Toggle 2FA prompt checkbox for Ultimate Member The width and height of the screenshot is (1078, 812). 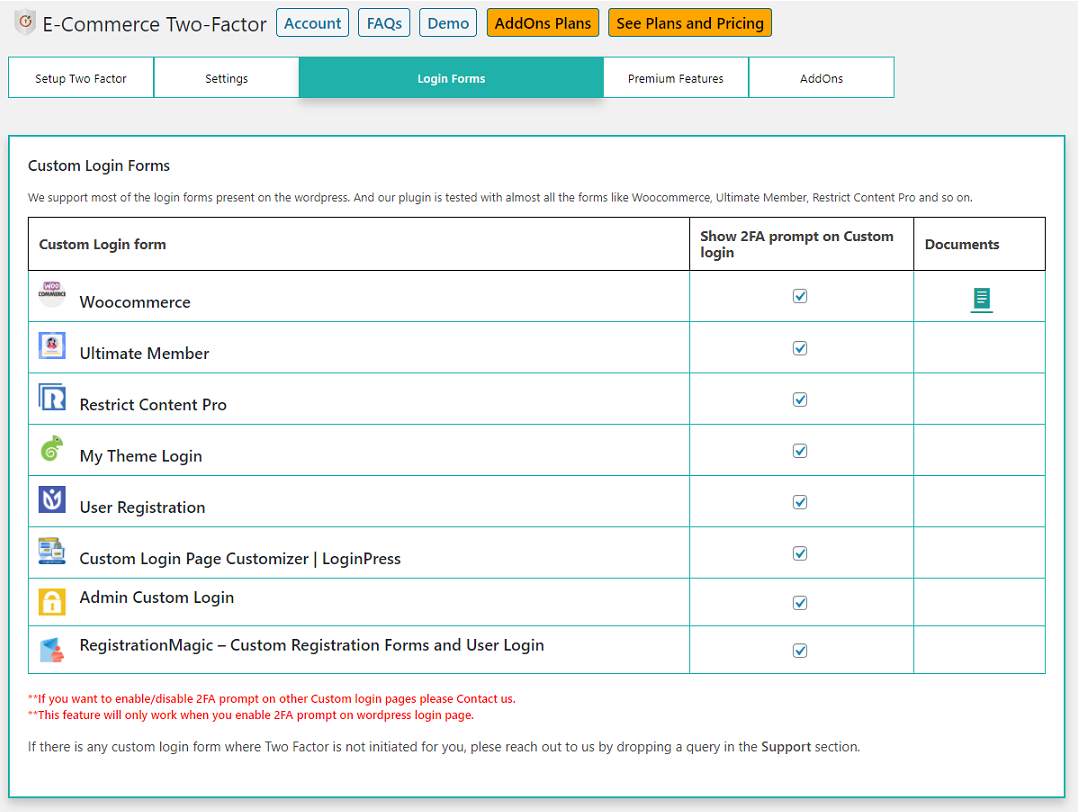click(800, 348)
